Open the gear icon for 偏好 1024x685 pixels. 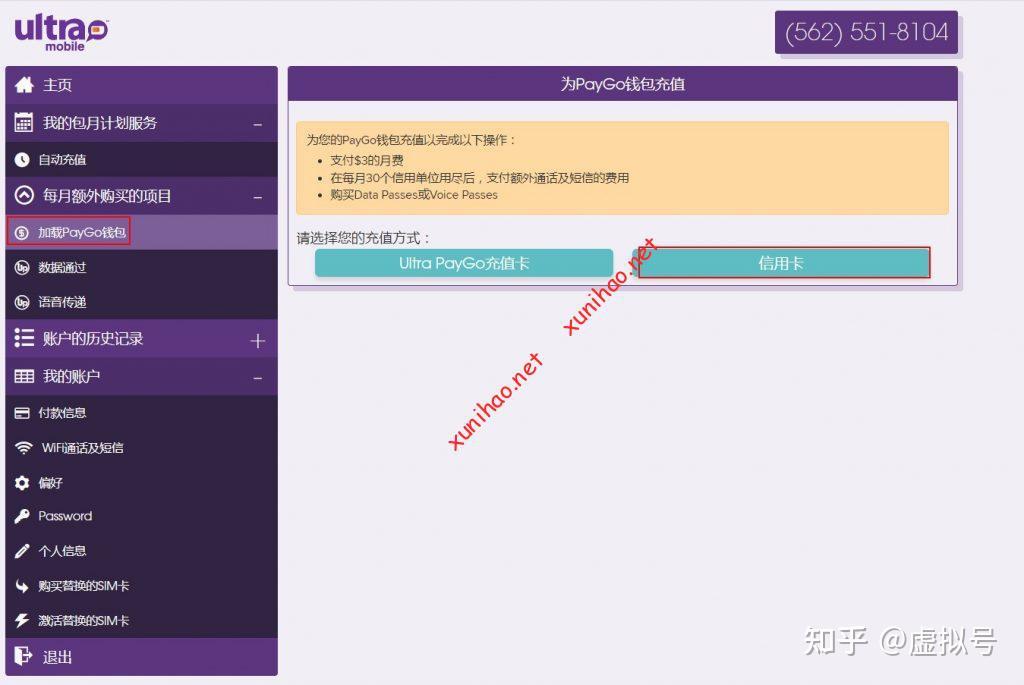click(x=22, y=483)
